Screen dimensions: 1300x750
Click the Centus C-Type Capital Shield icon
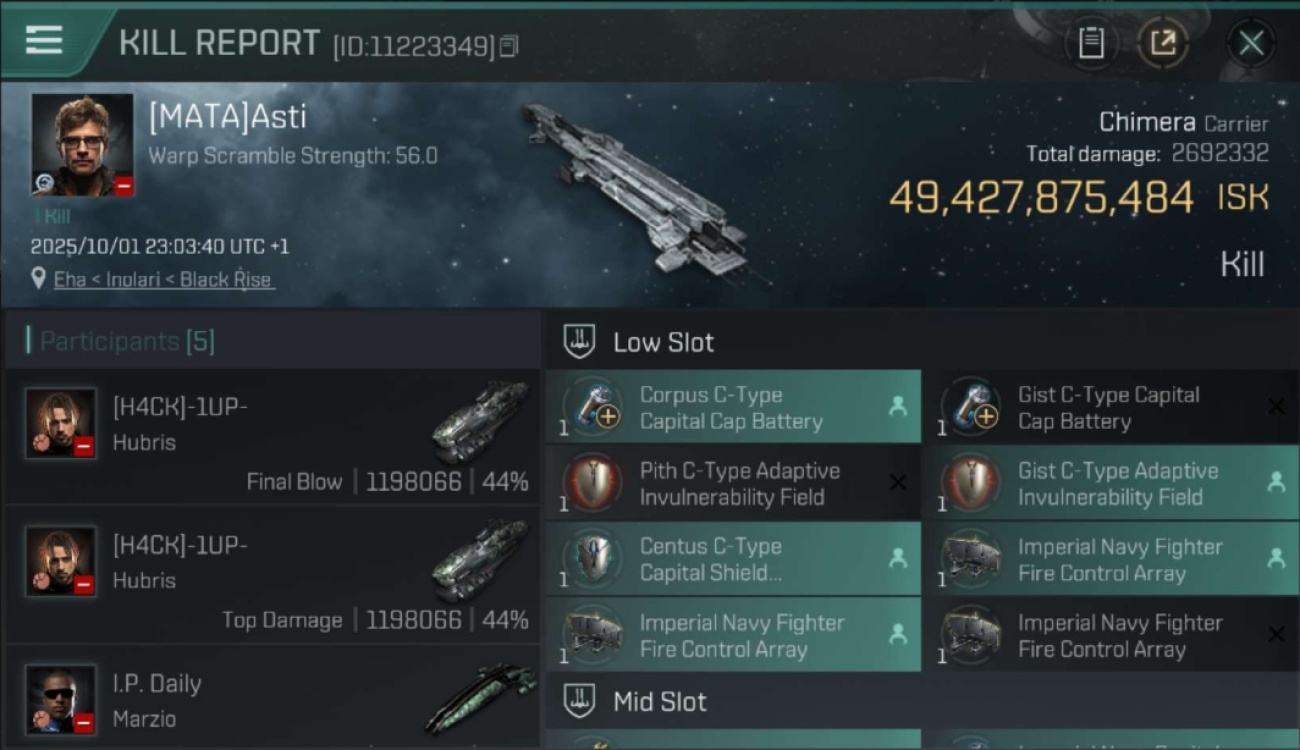pos(594,560)
